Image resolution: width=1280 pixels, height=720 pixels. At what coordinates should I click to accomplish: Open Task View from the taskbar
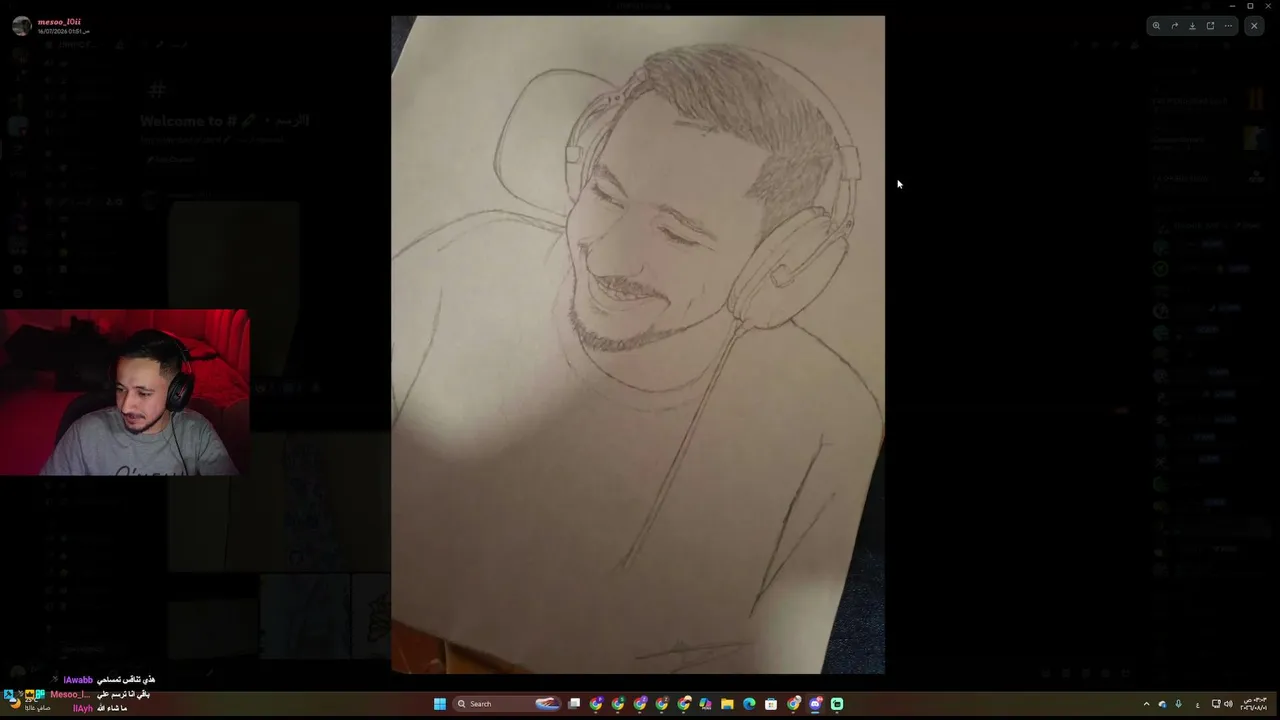pyautogui.click(x=575, y=704)
